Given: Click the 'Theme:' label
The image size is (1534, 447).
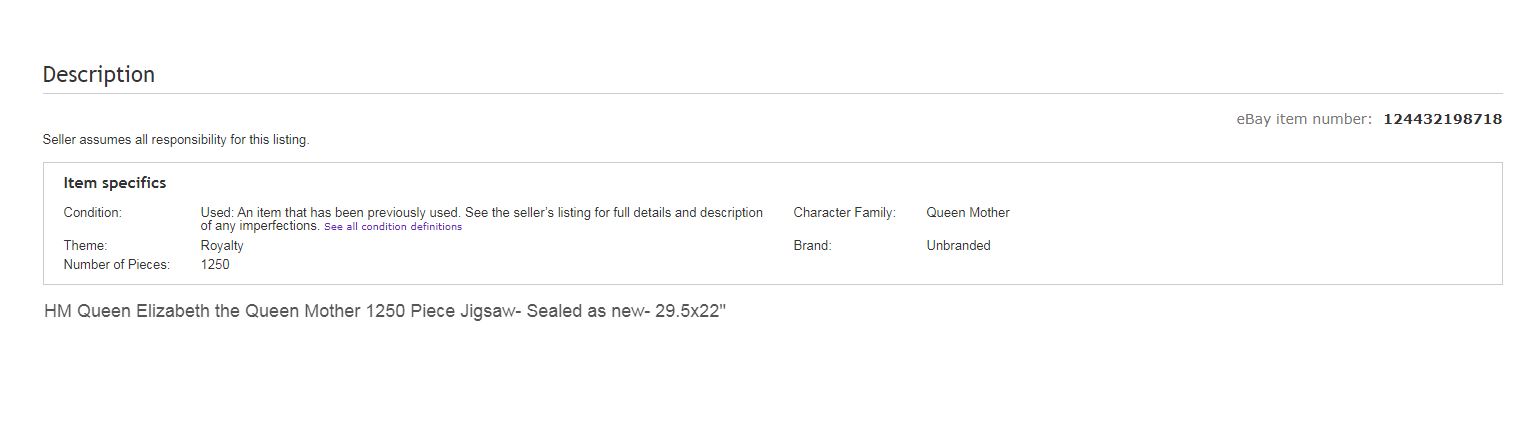Looking at the screenshot, I should (85, 246).
